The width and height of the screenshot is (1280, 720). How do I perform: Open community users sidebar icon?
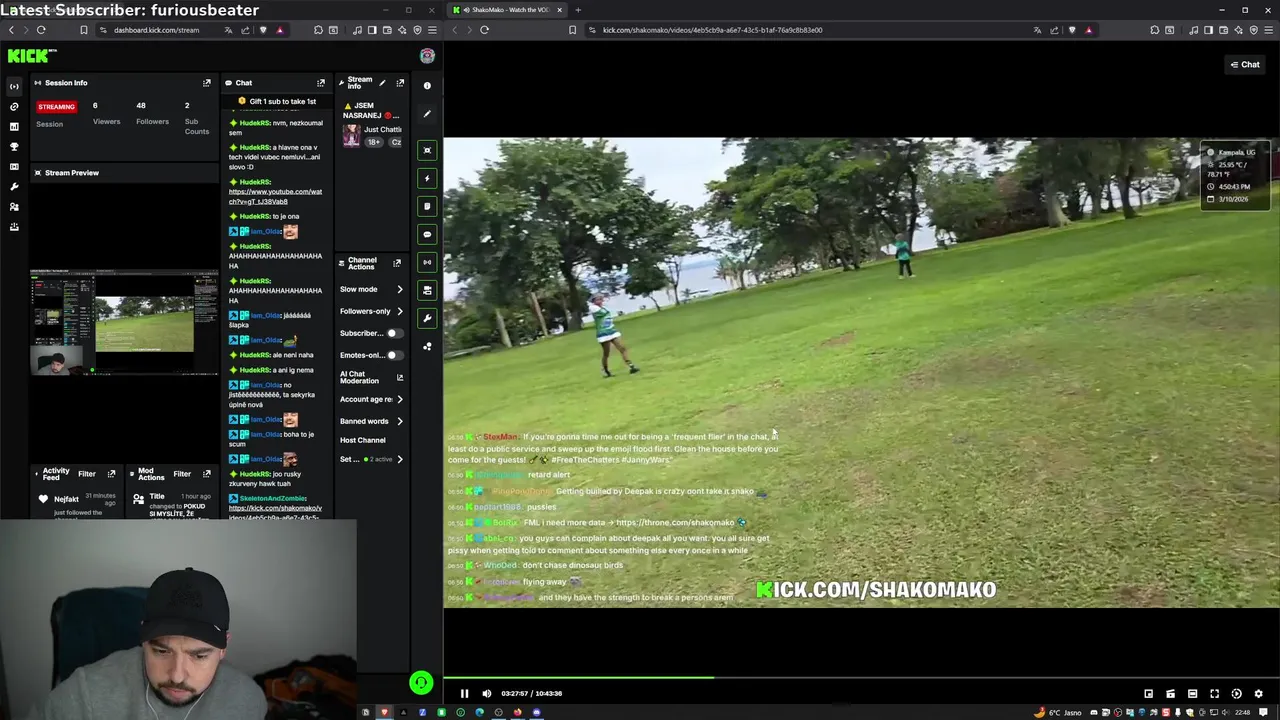(x=14, y=206)
